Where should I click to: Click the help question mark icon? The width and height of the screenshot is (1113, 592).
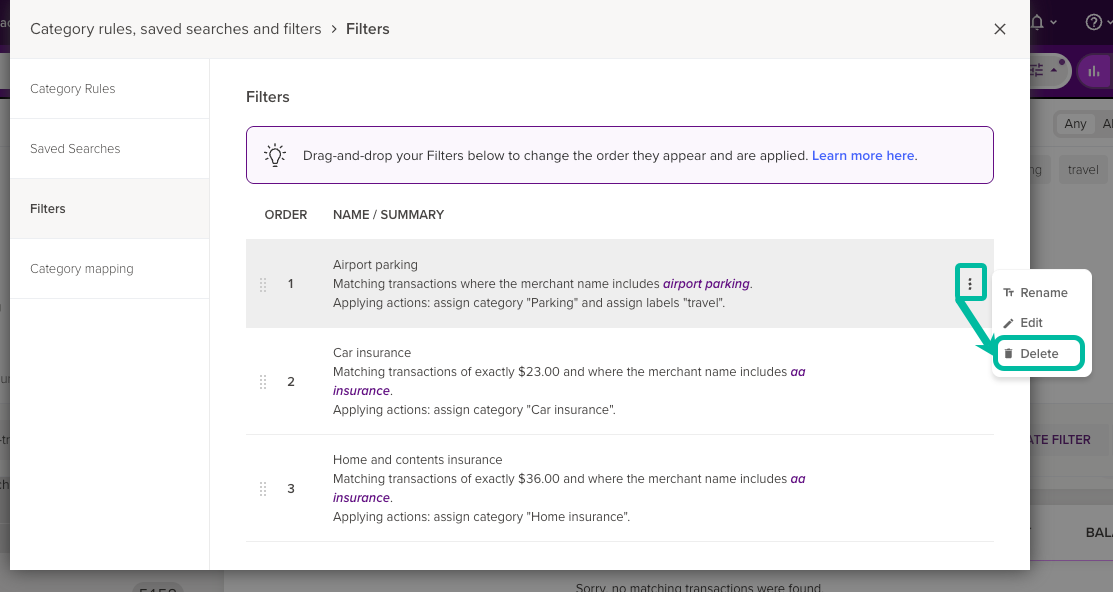coord(1093,22)
